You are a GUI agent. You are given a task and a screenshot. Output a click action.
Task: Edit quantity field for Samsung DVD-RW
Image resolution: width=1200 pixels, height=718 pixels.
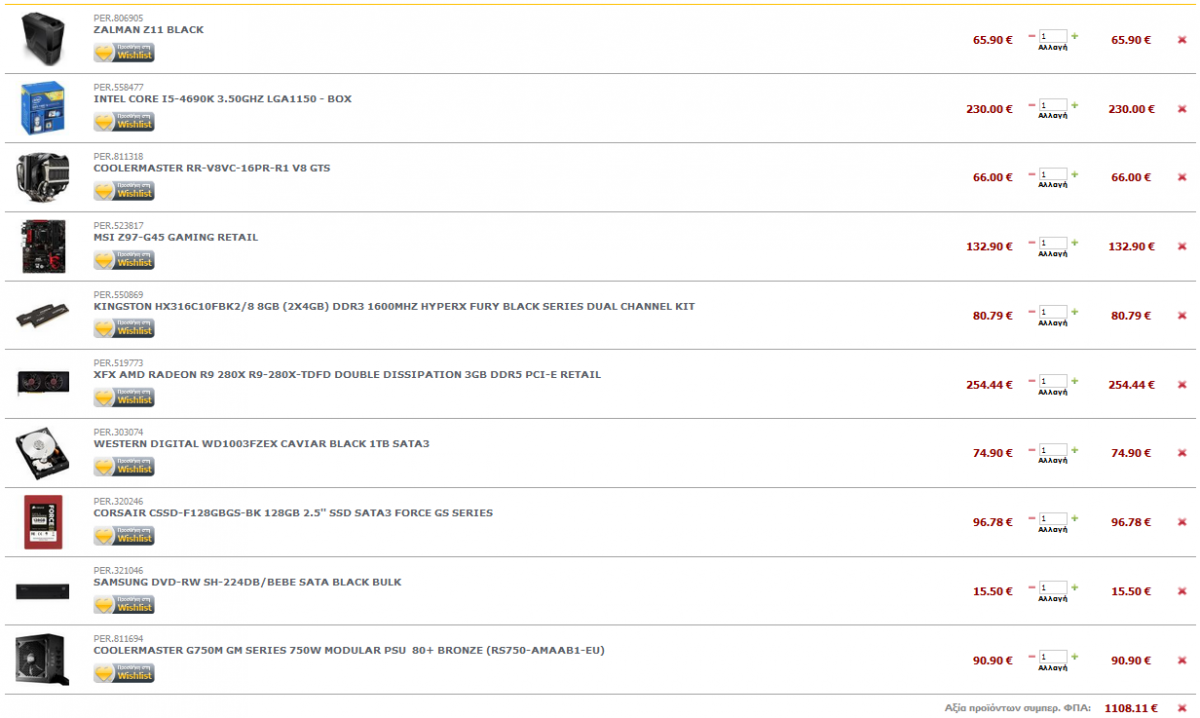click(x=1053, y=587)
